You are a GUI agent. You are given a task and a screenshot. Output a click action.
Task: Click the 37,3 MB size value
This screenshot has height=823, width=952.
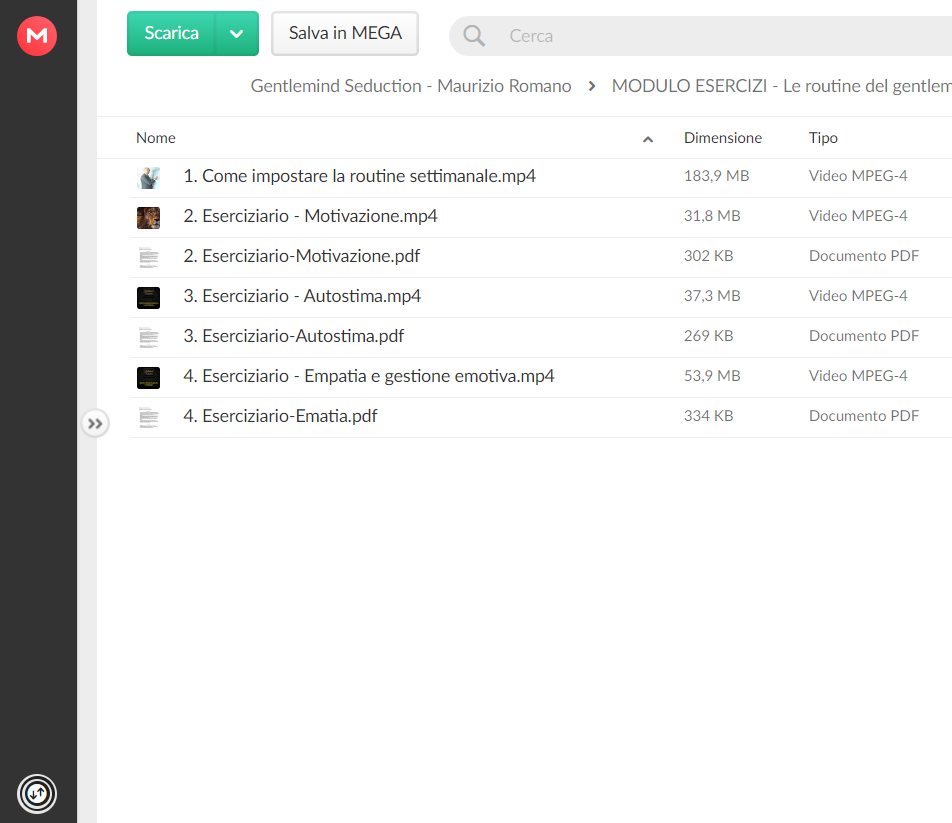[712, 296]
